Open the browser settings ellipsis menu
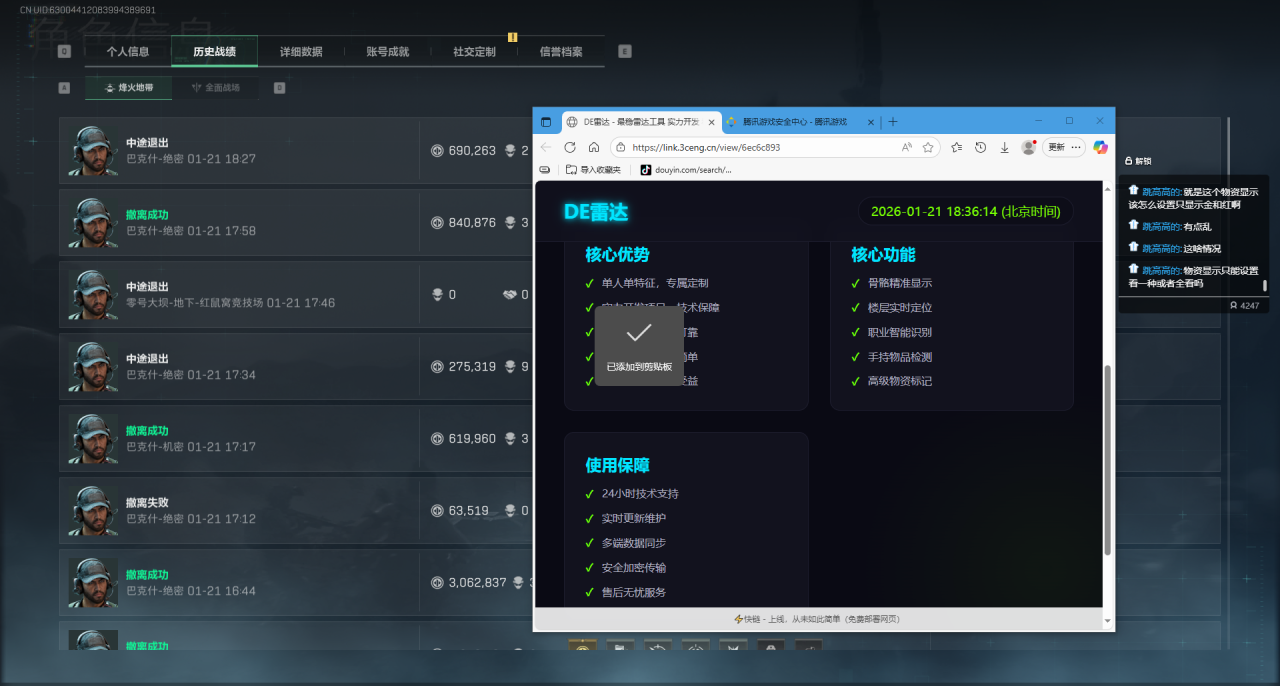1280x686 pixels. pyautogui.click(x=1076, y=147)
